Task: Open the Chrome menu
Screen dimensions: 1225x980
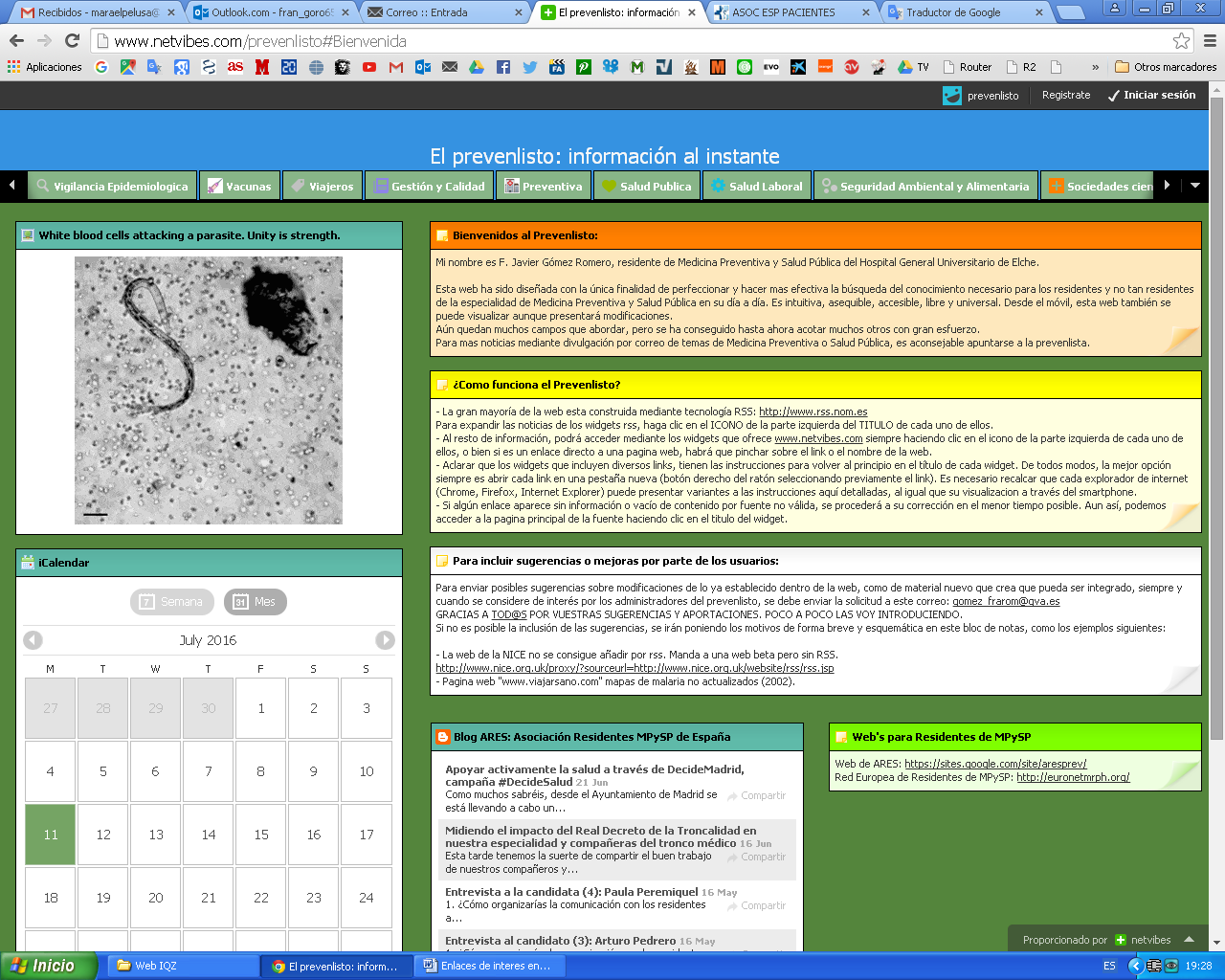Action: [1210, 40]
